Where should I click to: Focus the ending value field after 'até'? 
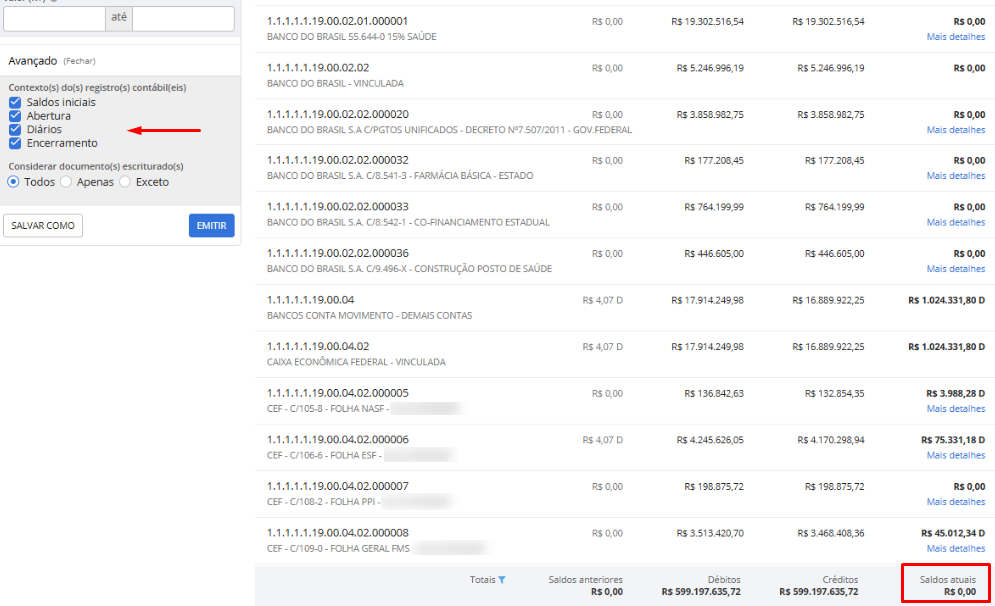tap(183, 18)
